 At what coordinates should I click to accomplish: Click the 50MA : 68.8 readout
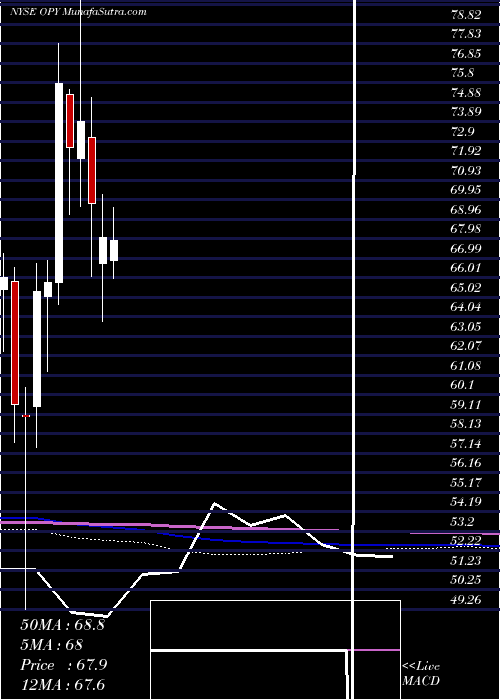62,625
